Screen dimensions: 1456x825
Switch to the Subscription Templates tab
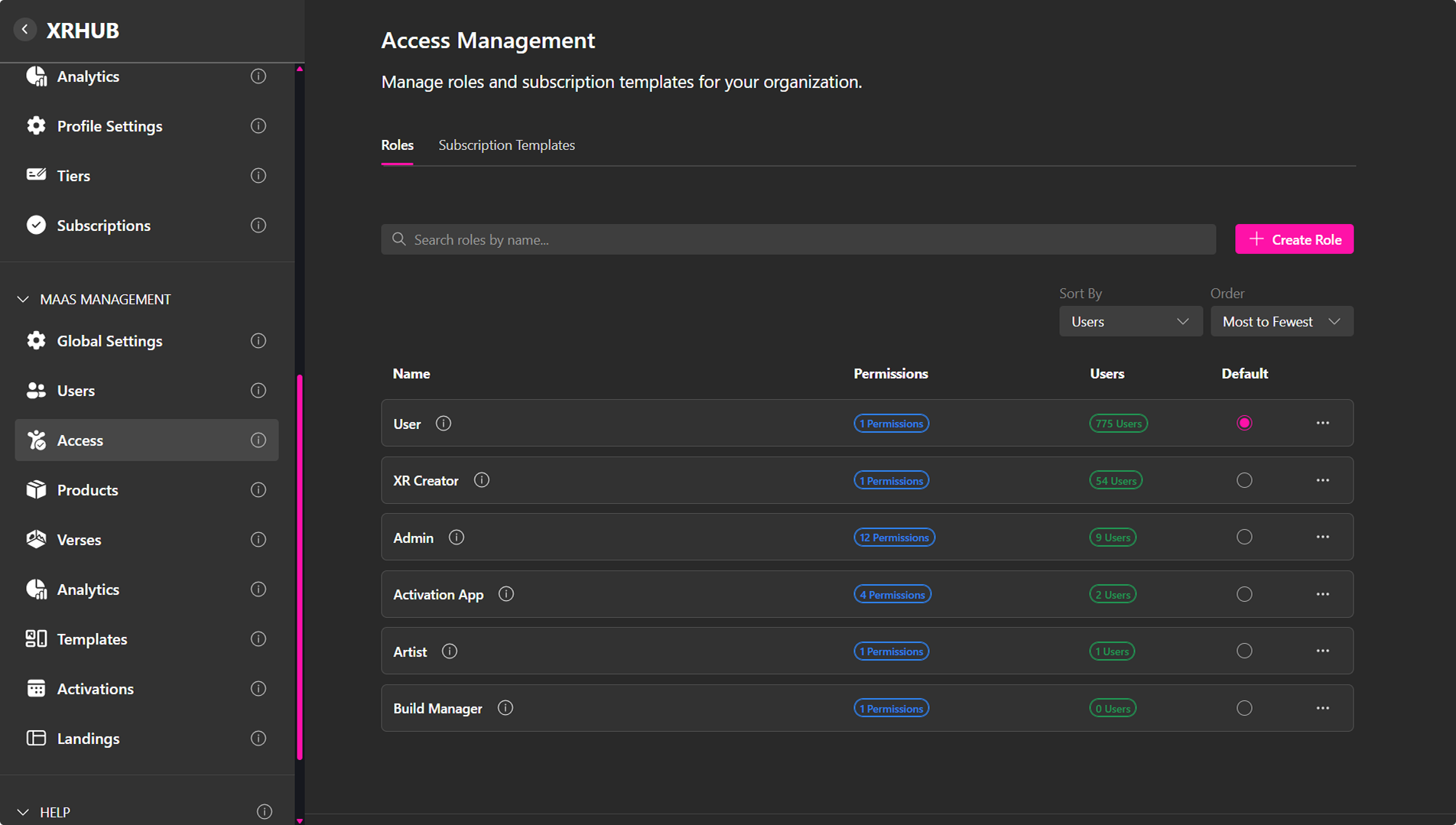pyautogui.click(x=506, y=145)
